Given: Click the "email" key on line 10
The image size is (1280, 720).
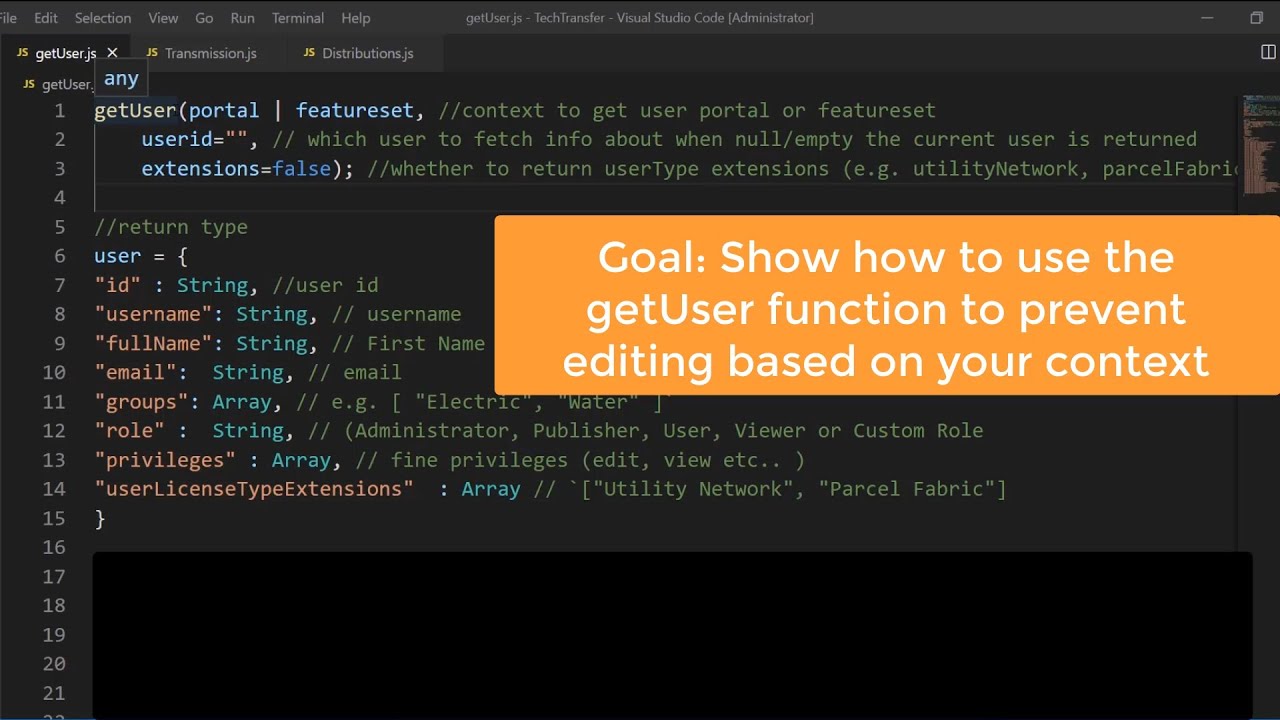Looking at the screenshot, I should click(x=135, y=372).
